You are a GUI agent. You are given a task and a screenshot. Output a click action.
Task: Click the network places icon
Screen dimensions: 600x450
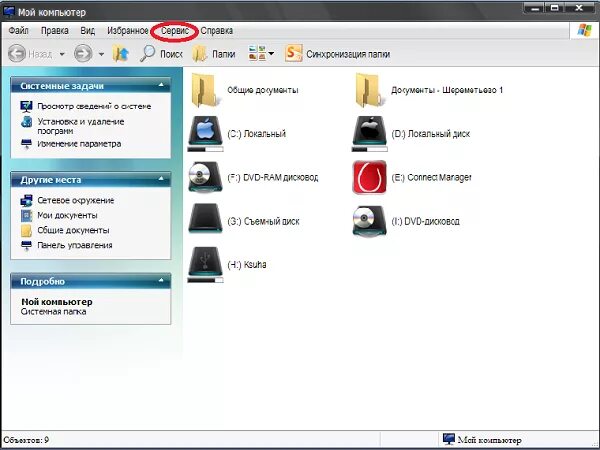(x=26, y=200)
